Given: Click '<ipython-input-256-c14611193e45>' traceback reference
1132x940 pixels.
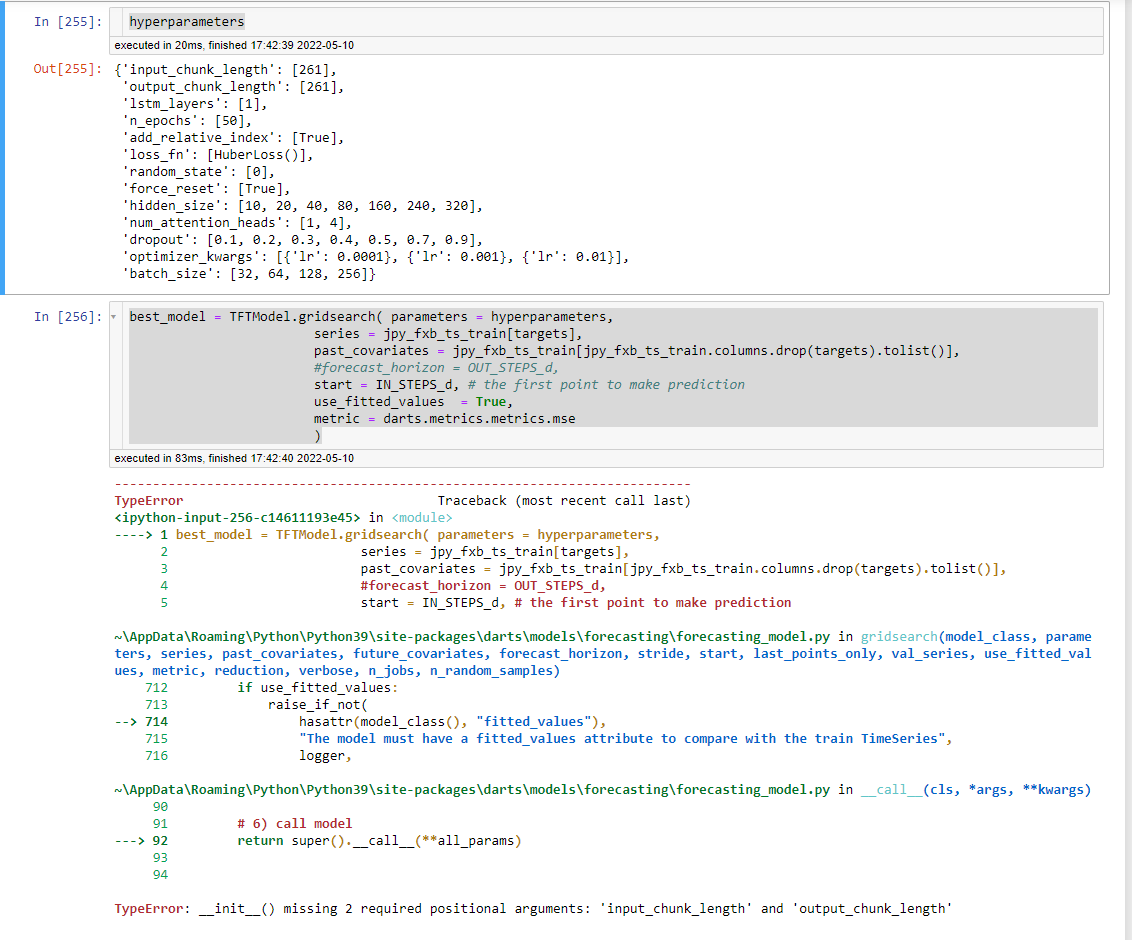Looking at the screenshot, I should coord(237,518).
